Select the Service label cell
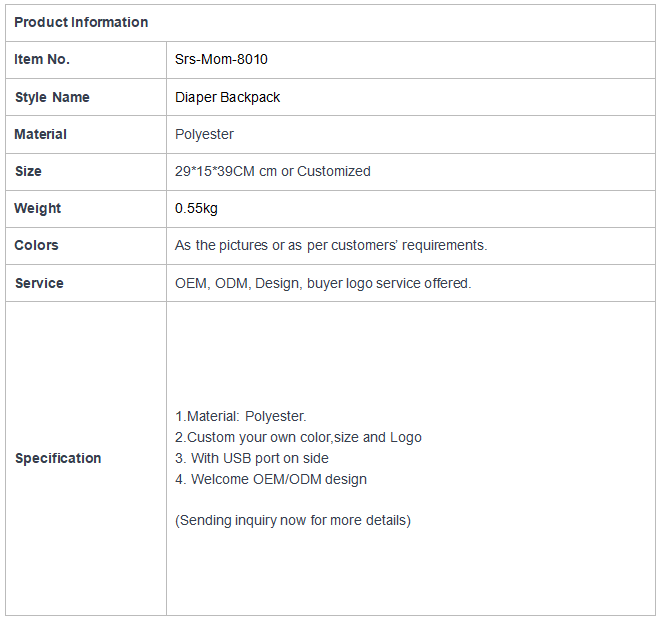The image size is (661, 622). (x=86, y=283)
